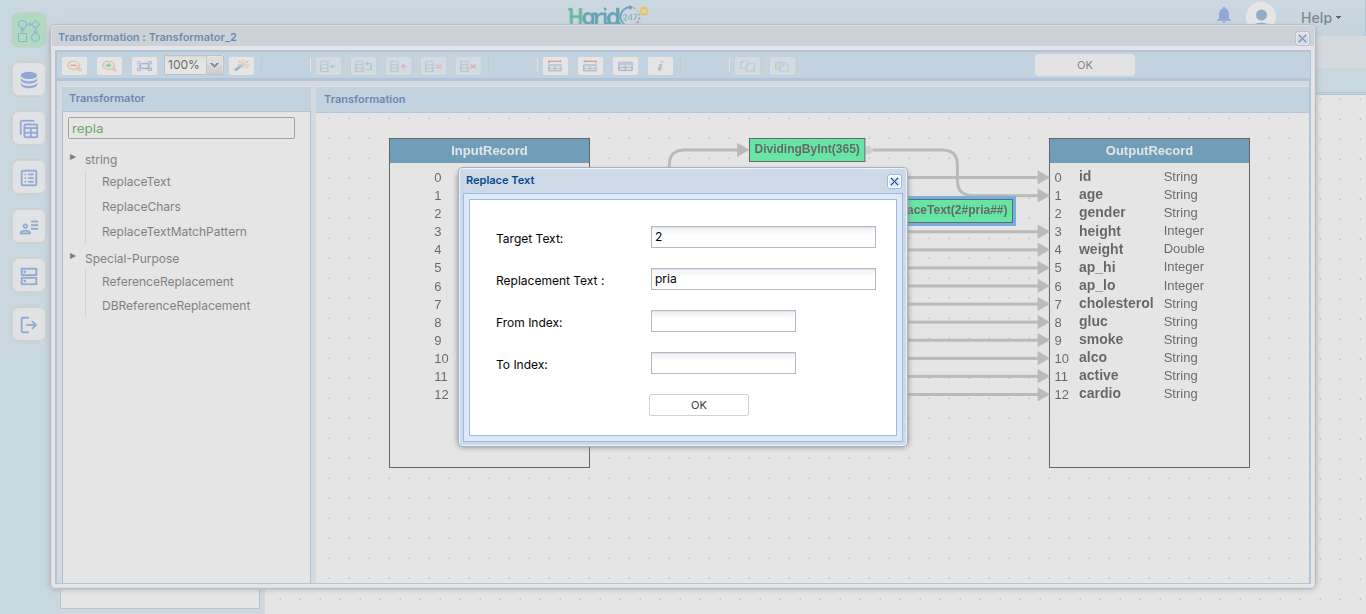Click the second disabled paste icon in the toolbar
The height and width of the screenshot is (614, 1366).
point(782,66)
